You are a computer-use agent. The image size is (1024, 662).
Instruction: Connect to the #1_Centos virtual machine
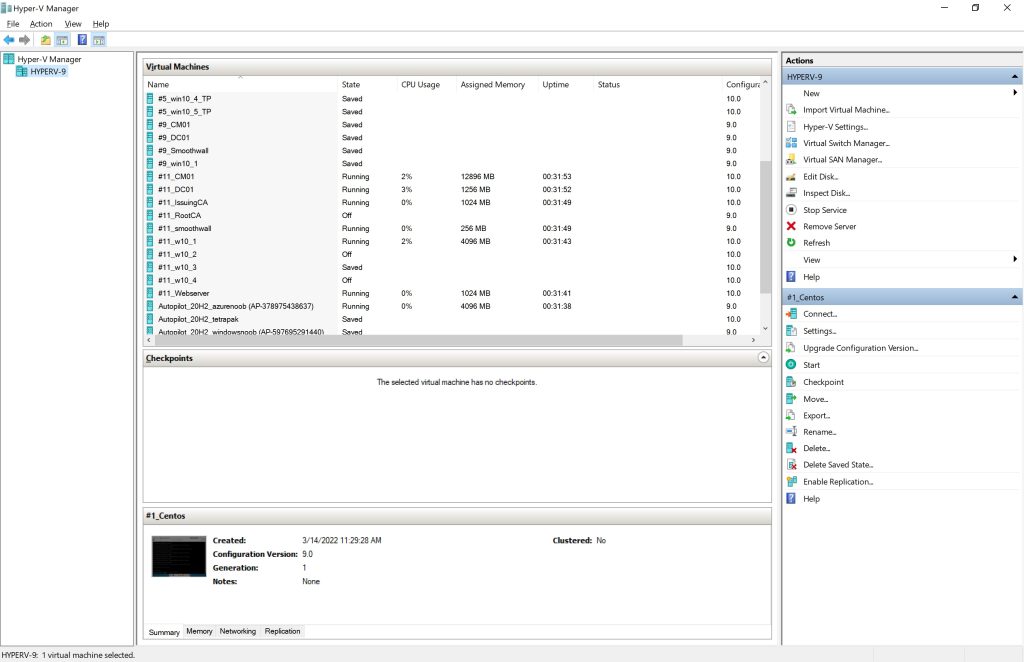[x=820, y=313]
